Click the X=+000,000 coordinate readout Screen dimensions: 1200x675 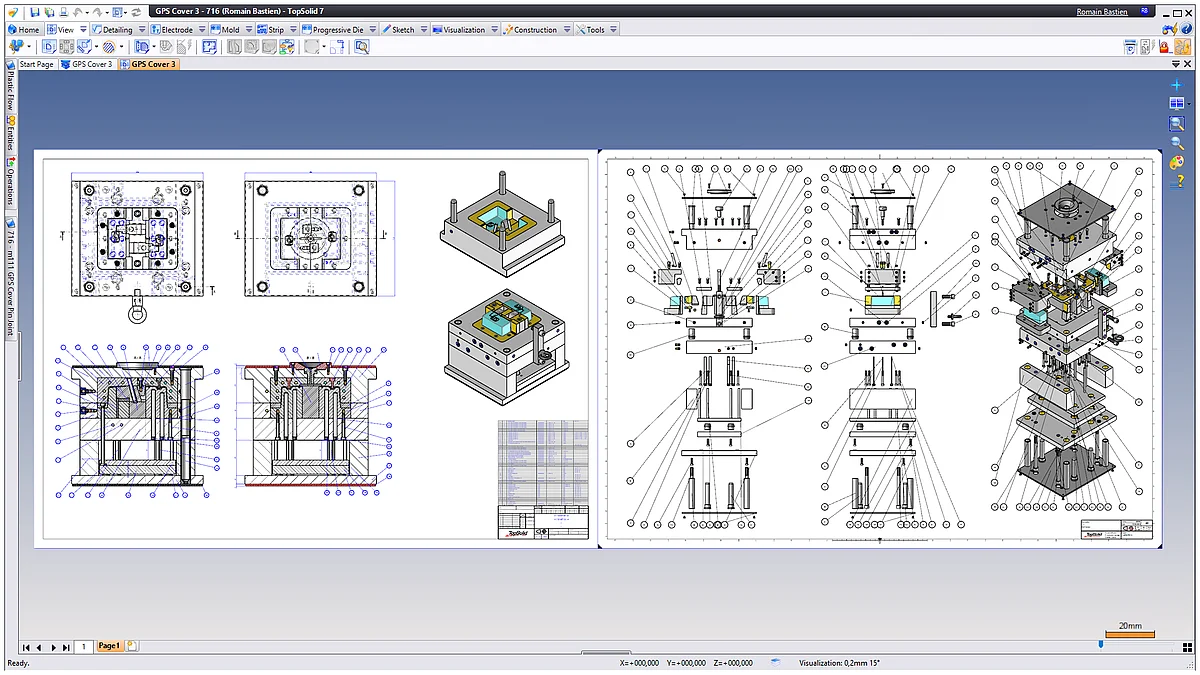(x=639, y=663)
